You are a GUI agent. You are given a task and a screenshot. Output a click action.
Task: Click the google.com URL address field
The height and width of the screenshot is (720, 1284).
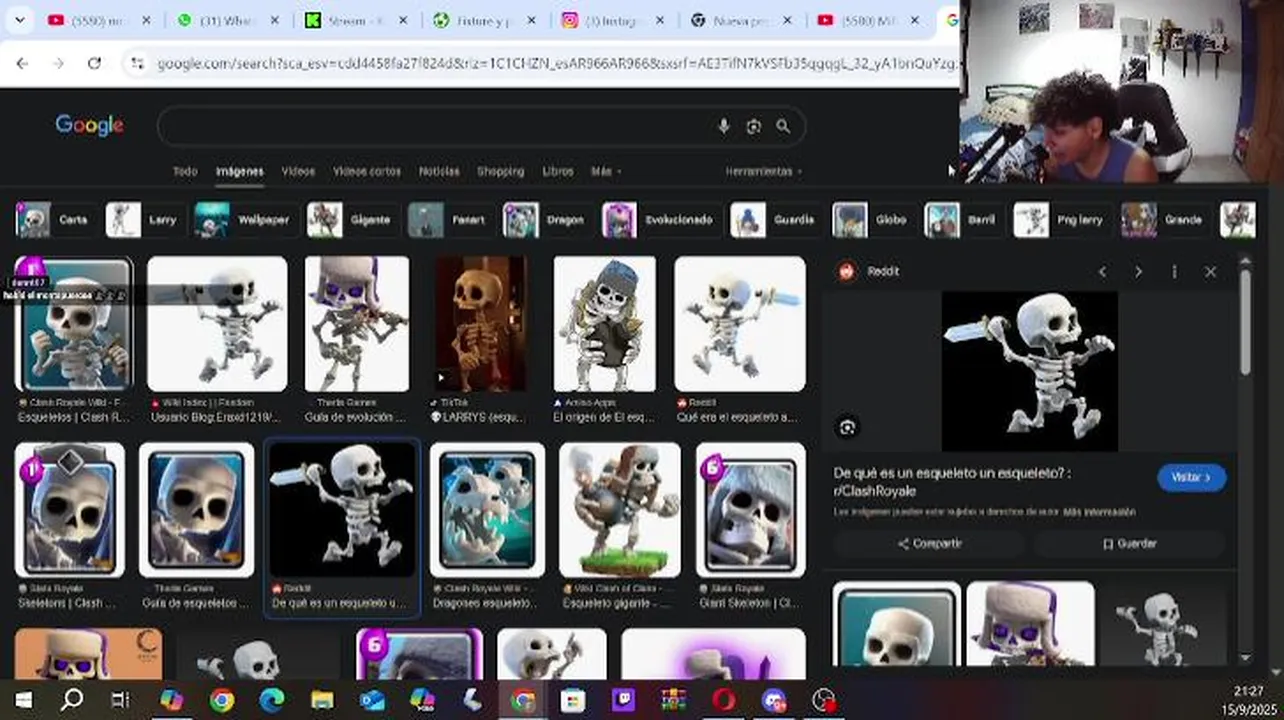pyautogui.click(x=555, y=63)
